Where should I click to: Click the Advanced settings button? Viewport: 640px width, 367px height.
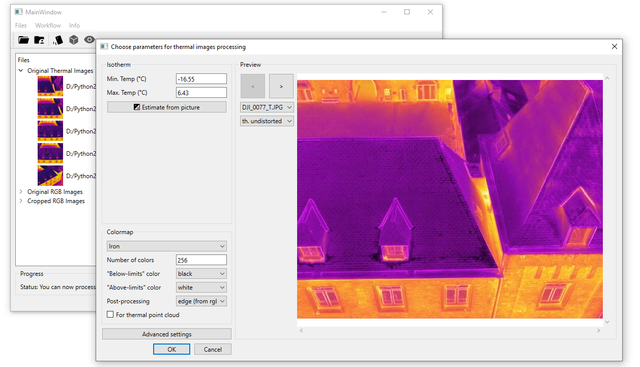coord(167,334)
